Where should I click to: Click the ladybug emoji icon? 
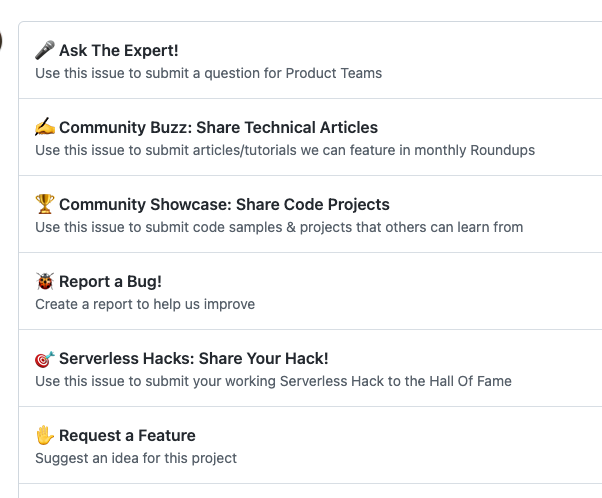click(x=45, y=281)
